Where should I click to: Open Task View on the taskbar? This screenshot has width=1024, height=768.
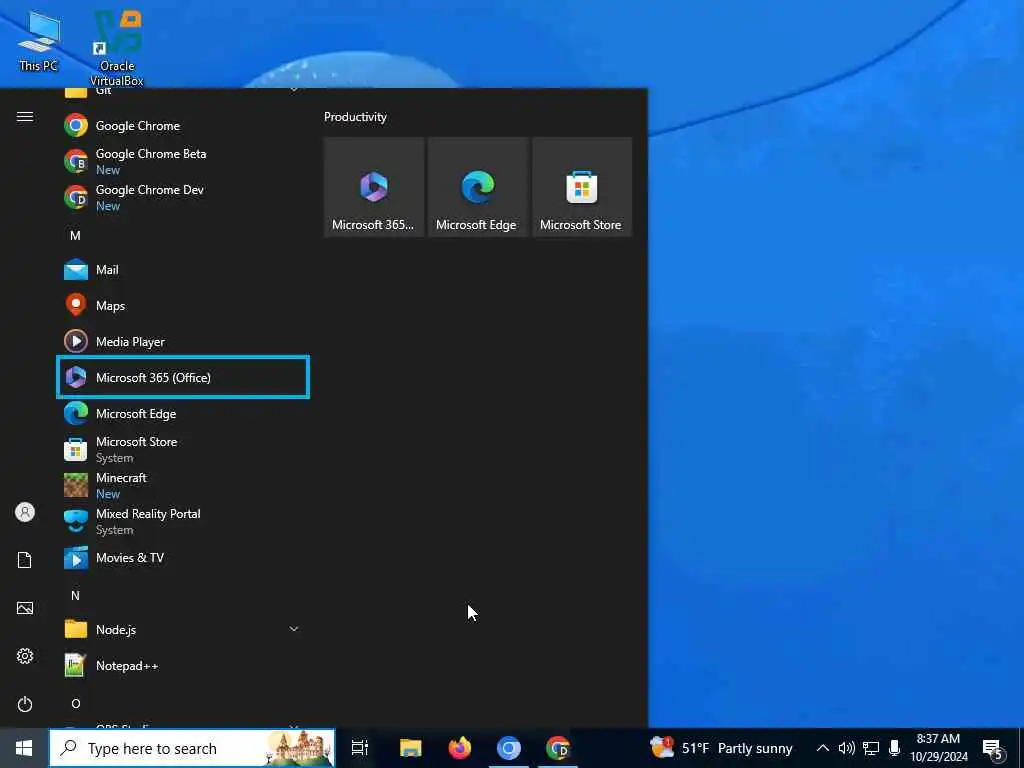point(360,748)
